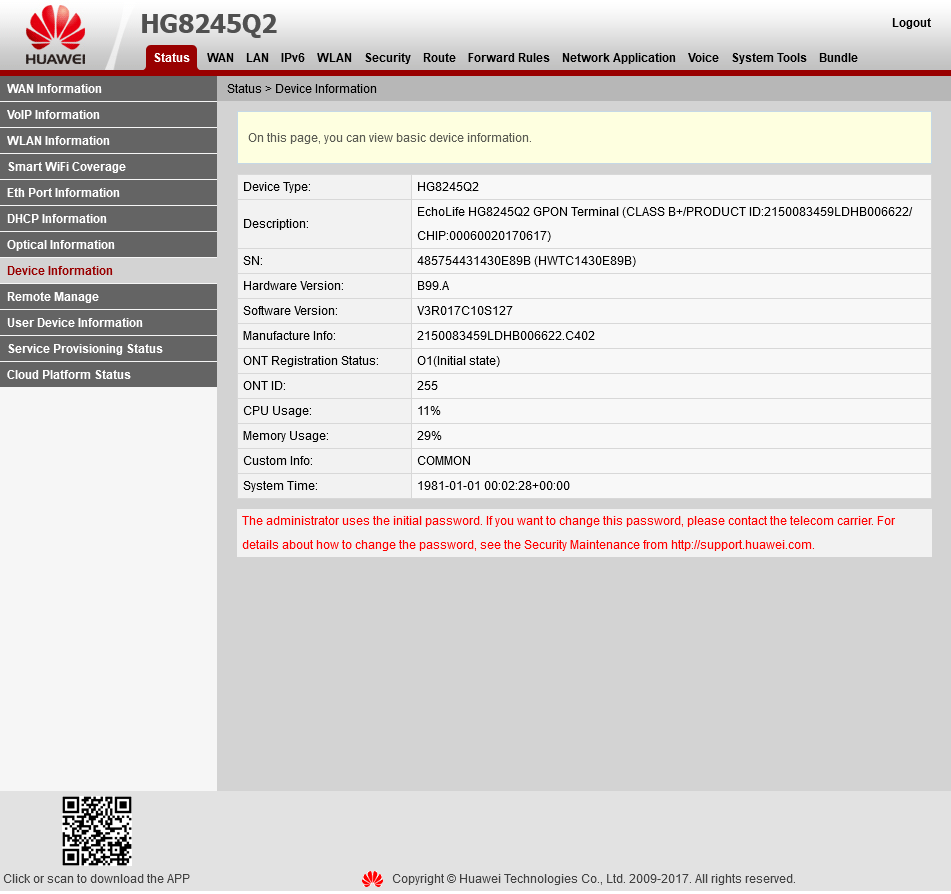The image size is (951, 894).
Task: Open the System Tools tab
Action: coord(769,58)
